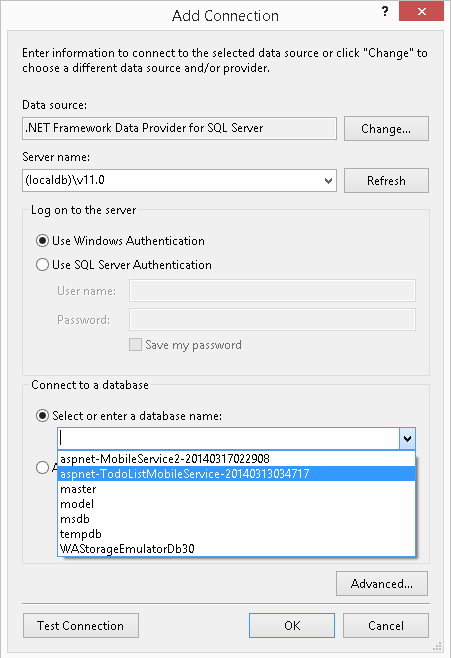
Task: Open the Advanced... settings button
Action: point(382,584)
